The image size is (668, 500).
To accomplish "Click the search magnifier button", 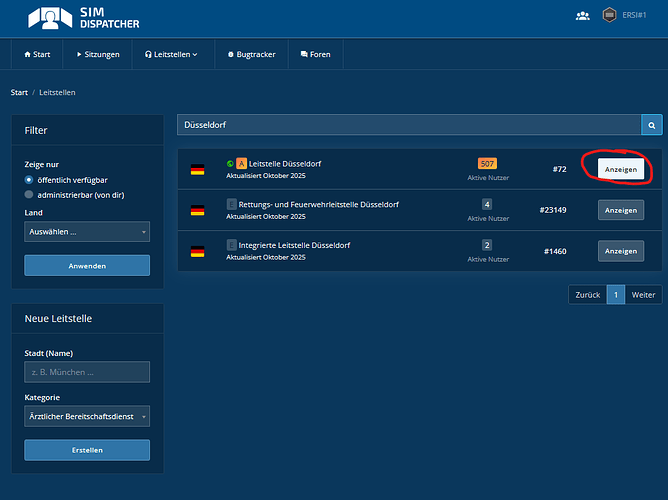I will click(x=651, y=125).
